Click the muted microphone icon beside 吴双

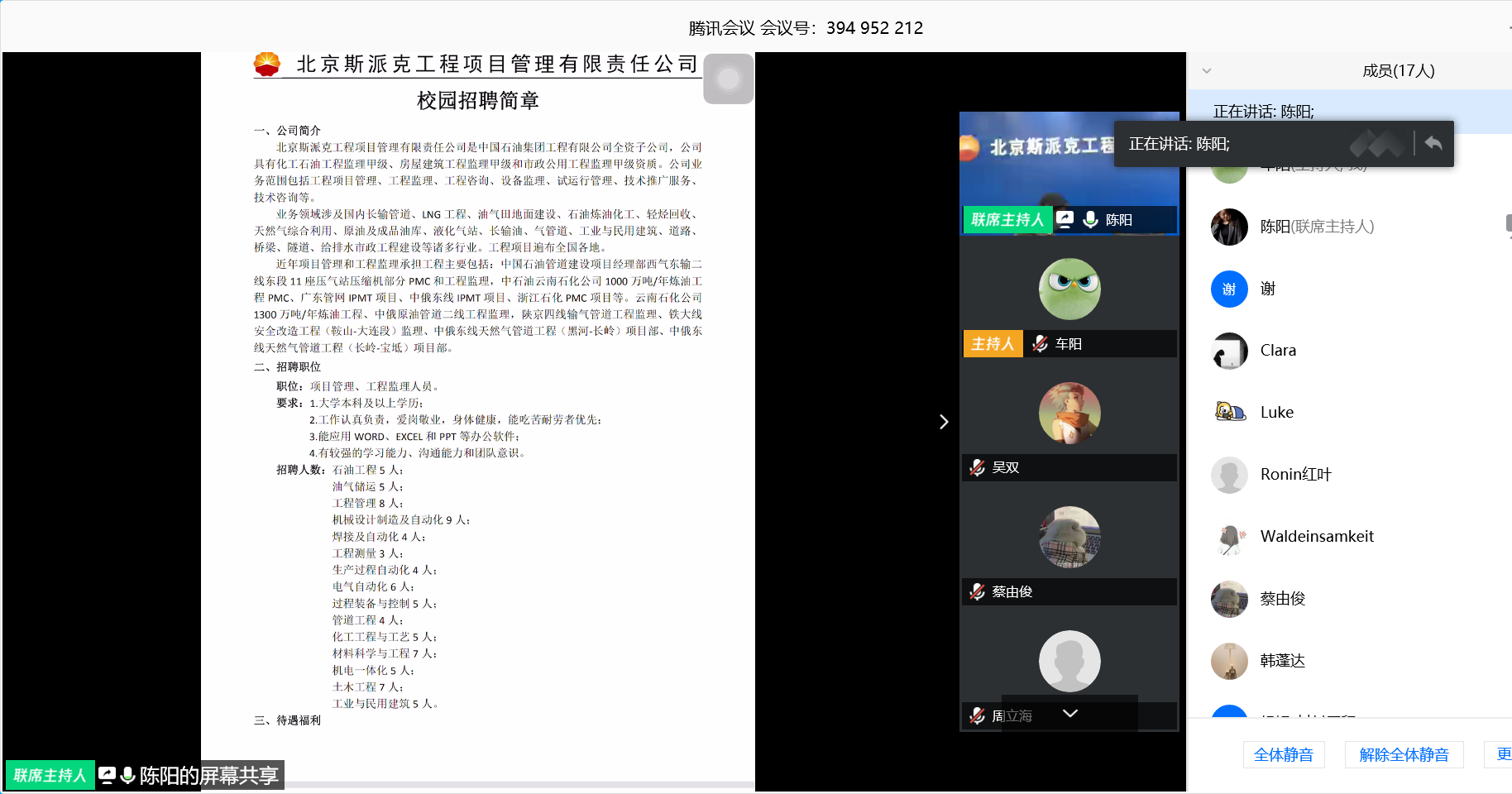point(977,467)
